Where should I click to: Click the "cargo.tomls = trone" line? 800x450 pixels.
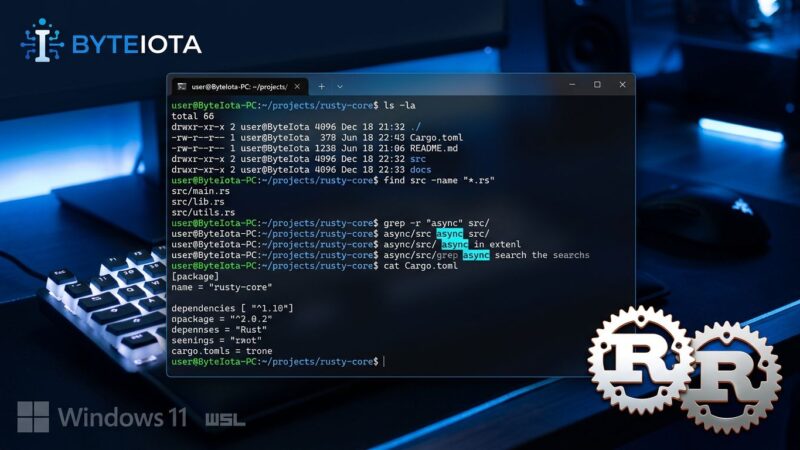[221, 352]
